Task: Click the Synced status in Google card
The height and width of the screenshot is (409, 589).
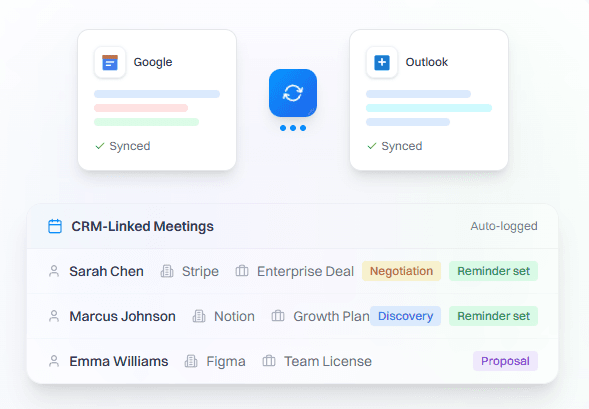Action: coord(130,146)
